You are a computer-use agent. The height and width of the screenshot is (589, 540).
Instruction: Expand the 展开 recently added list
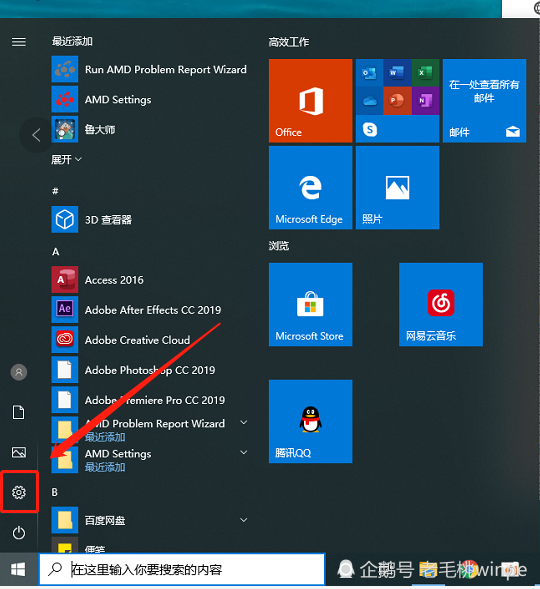(x=66, y=160)
